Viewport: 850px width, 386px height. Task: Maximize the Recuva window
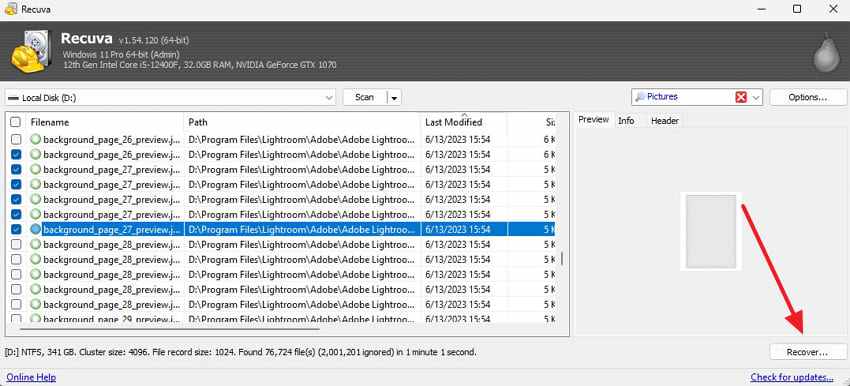coord(797,9)
